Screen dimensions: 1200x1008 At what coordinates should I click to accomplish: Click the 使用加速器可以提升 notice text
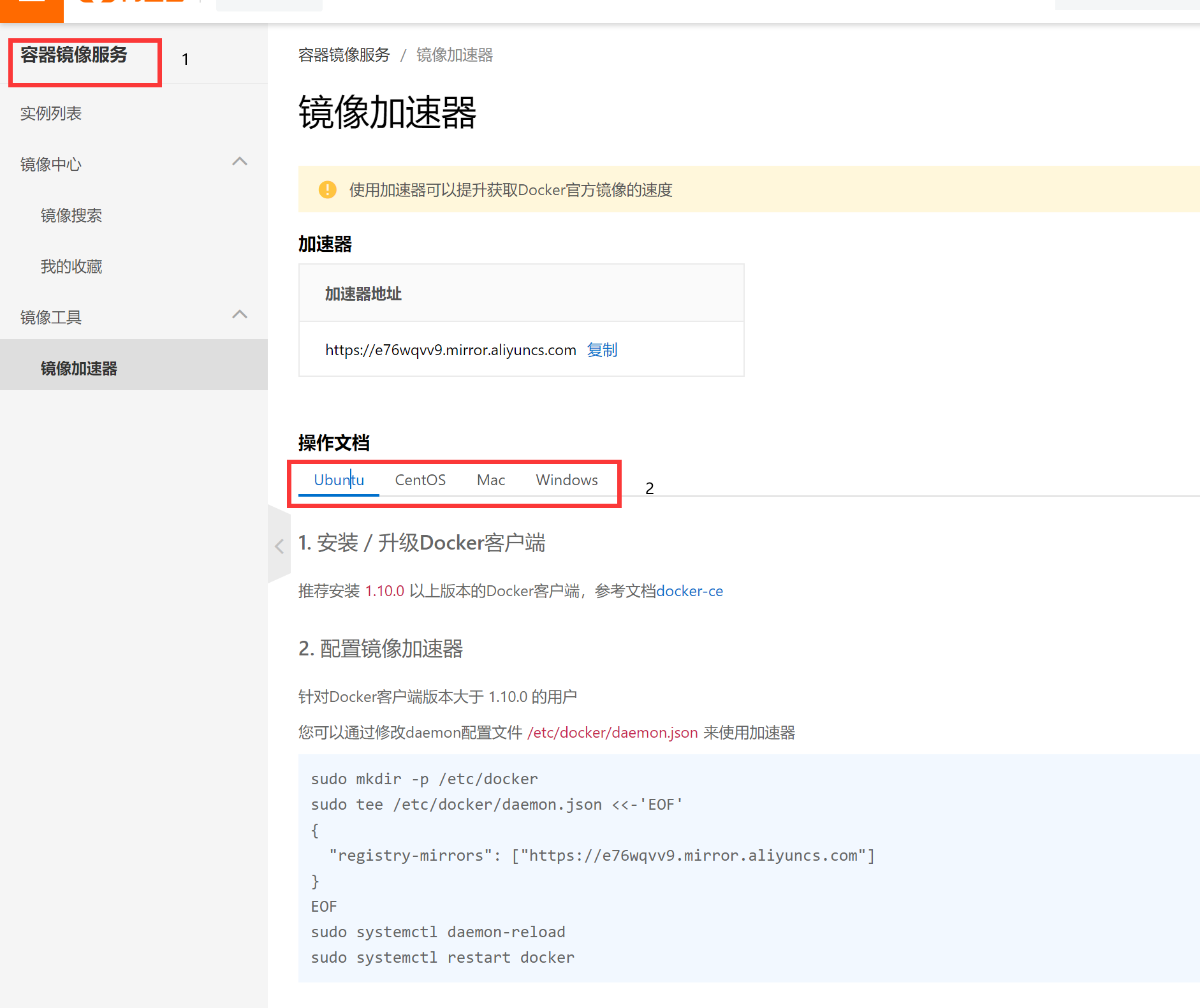pos(511,190)
